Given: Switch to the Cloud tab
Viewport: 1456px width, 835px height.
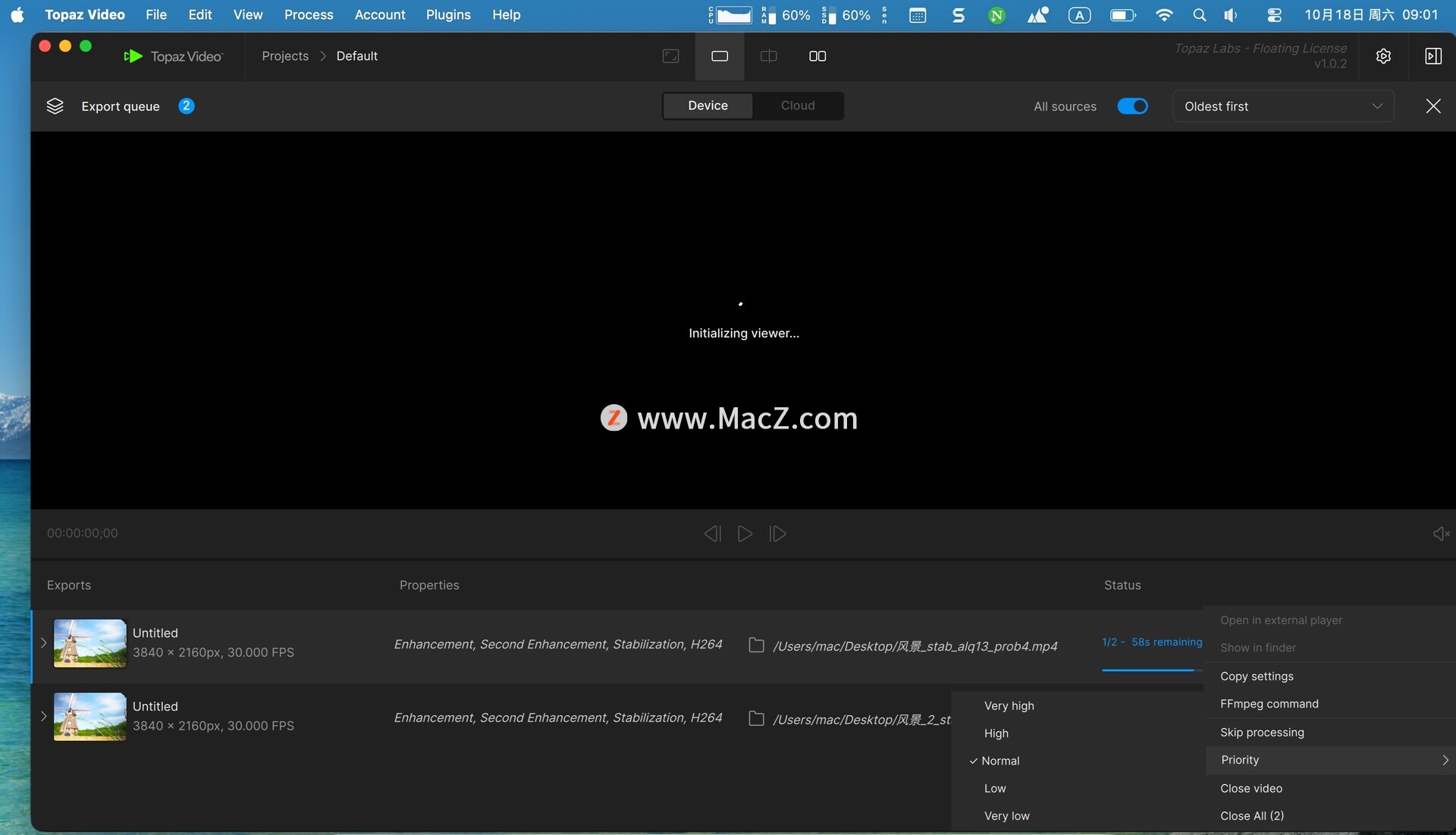Looking at the screenshot, I should tap(798, 106).
